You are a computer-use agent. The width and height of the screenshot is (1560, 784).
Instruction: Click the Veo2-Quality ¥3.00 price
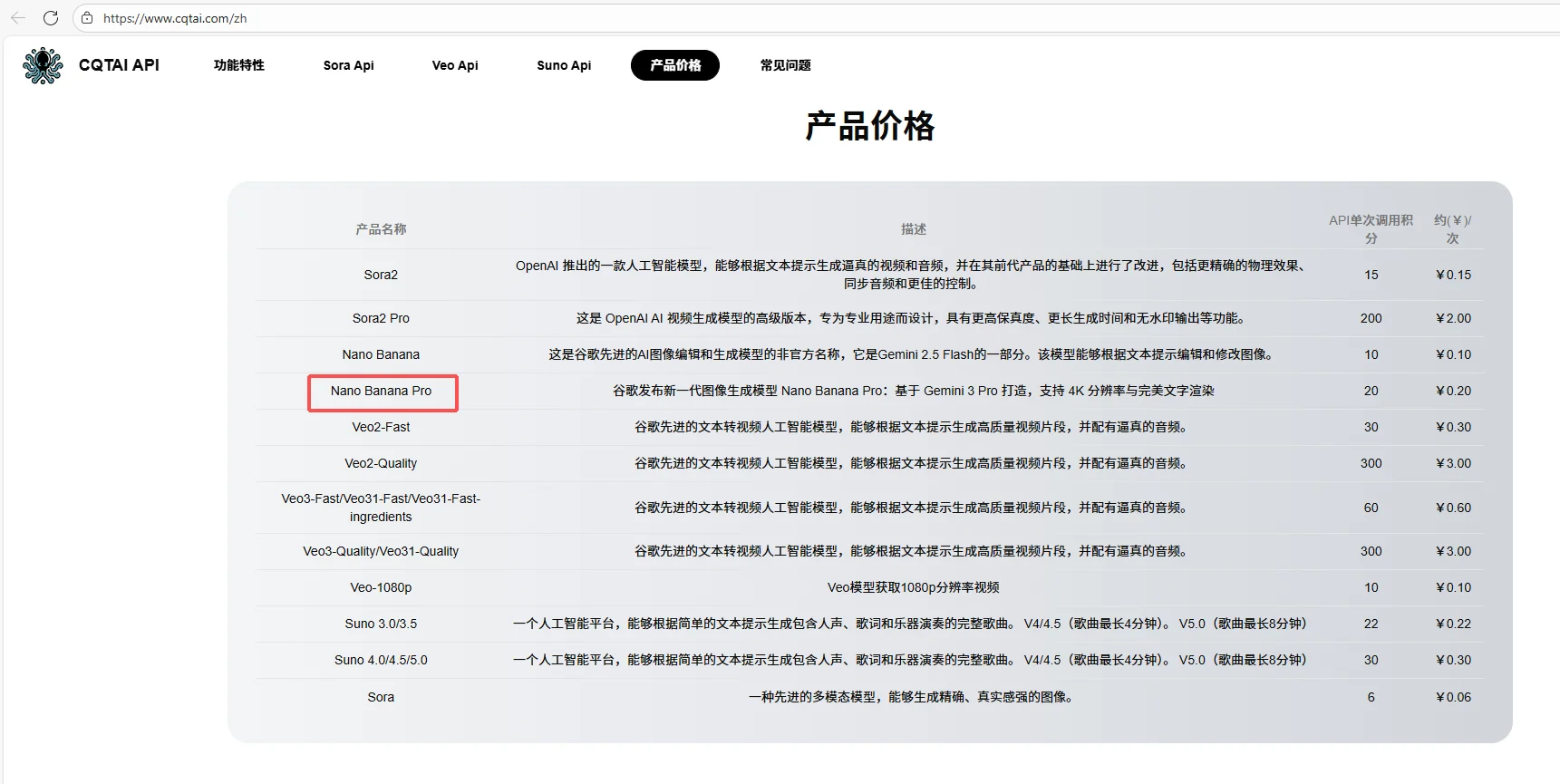coord(1454,463)
